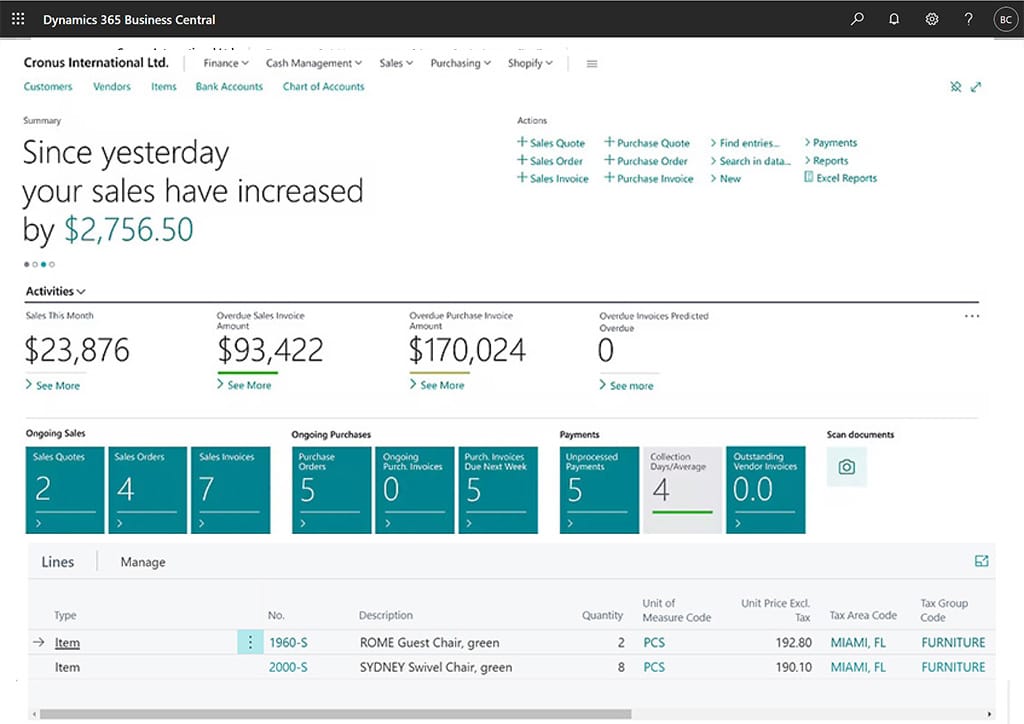Expand the New action group
Image resolution: width=1024 pixels, height=724 pixels.
click(726, 178)
